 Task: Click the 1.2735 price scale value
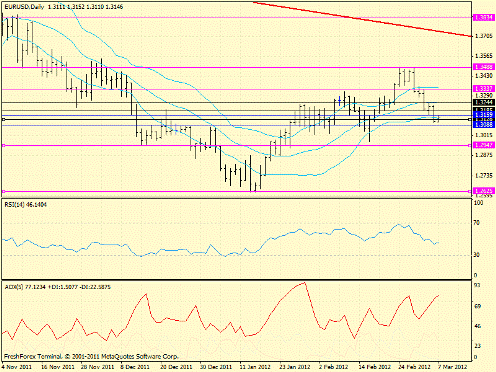click(483, 175)
